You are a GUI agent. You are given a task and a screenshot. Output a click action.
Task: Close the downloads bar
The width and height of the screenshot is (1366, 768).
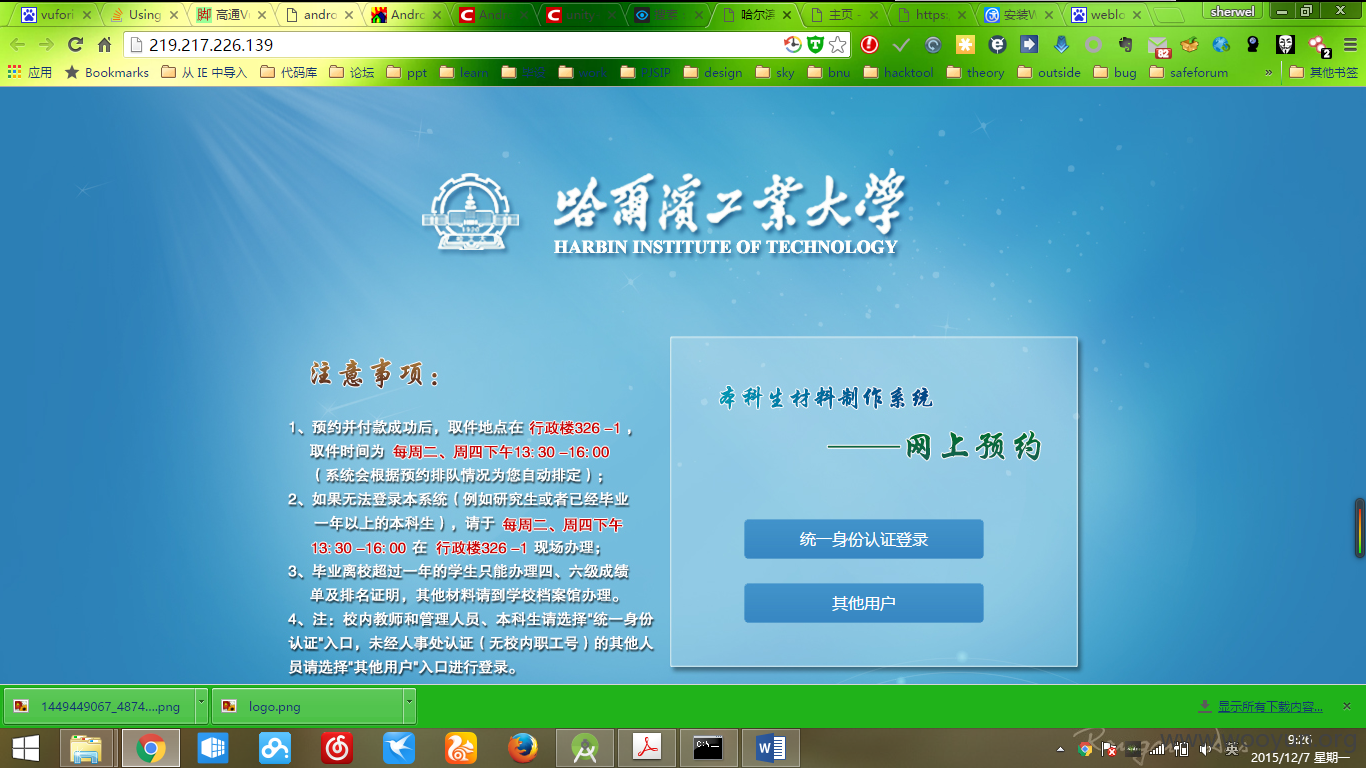pos(1347,706)
